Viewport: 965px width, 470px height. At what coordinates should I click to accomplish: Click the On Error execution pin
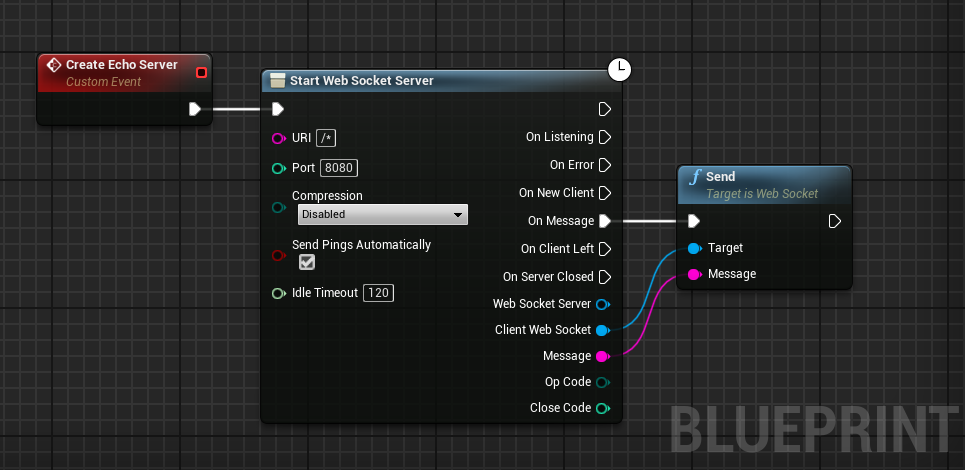(605, 165)
